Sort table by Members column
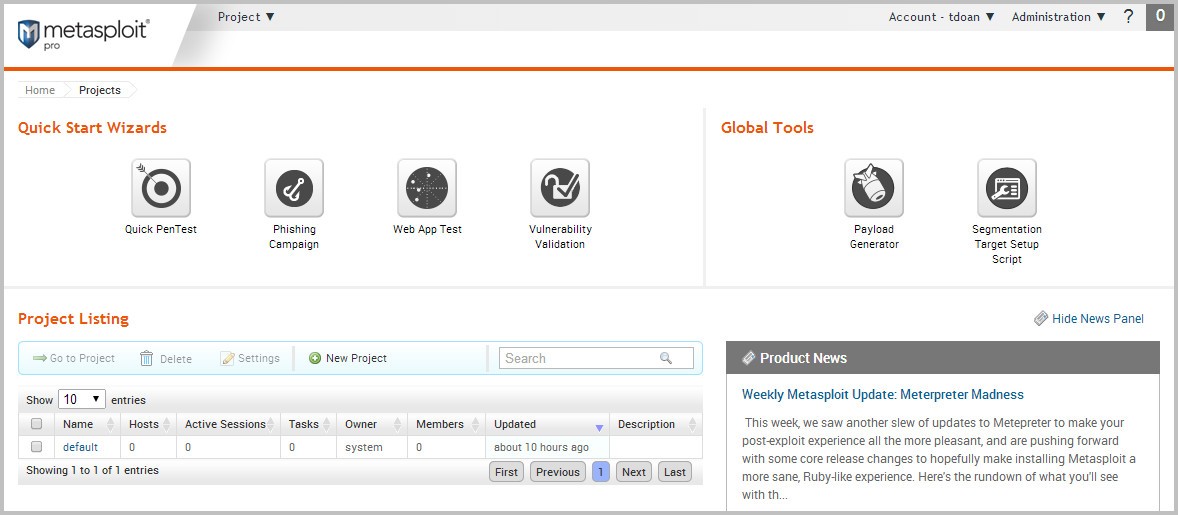This screenshot has height=515, width=1178. pyautogui.click(x=446, y=424)
